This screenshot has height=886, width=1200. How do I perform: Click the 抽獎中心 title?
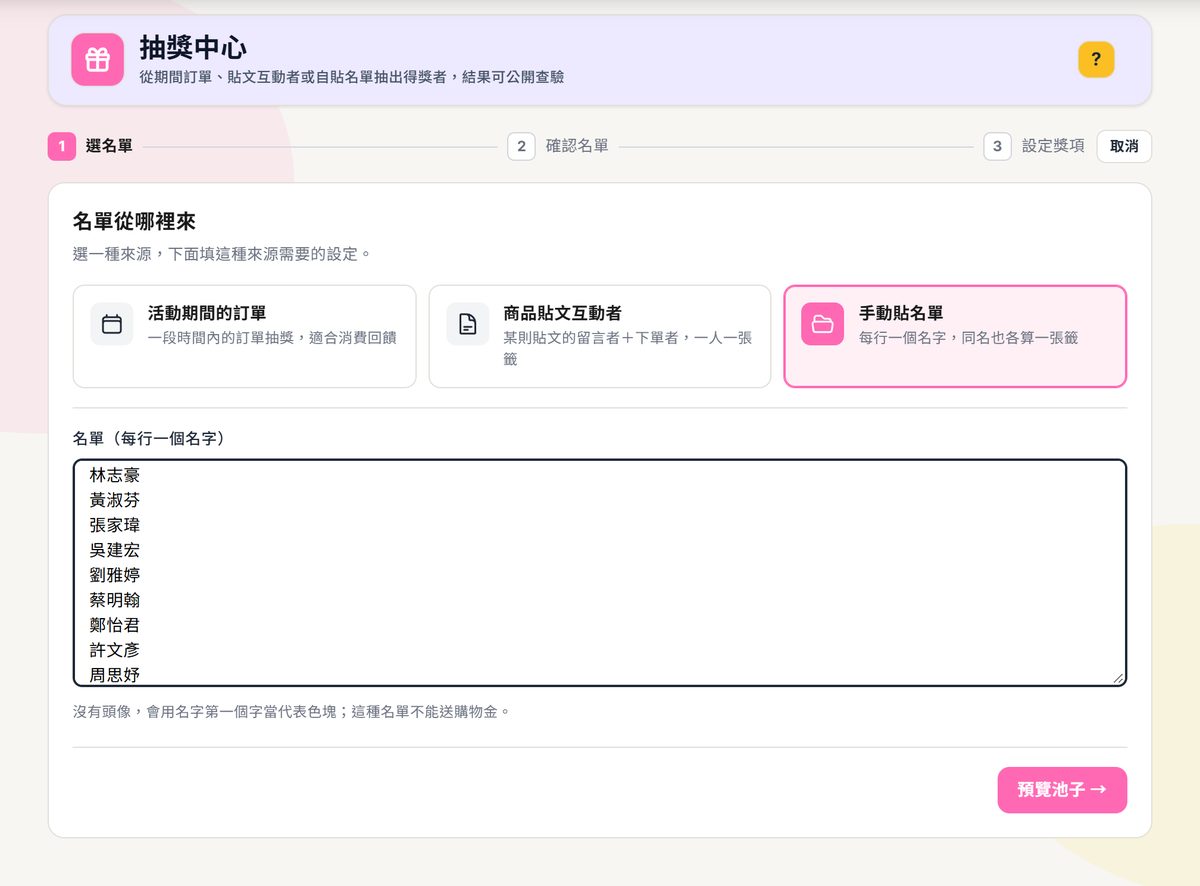click(193, 47)
